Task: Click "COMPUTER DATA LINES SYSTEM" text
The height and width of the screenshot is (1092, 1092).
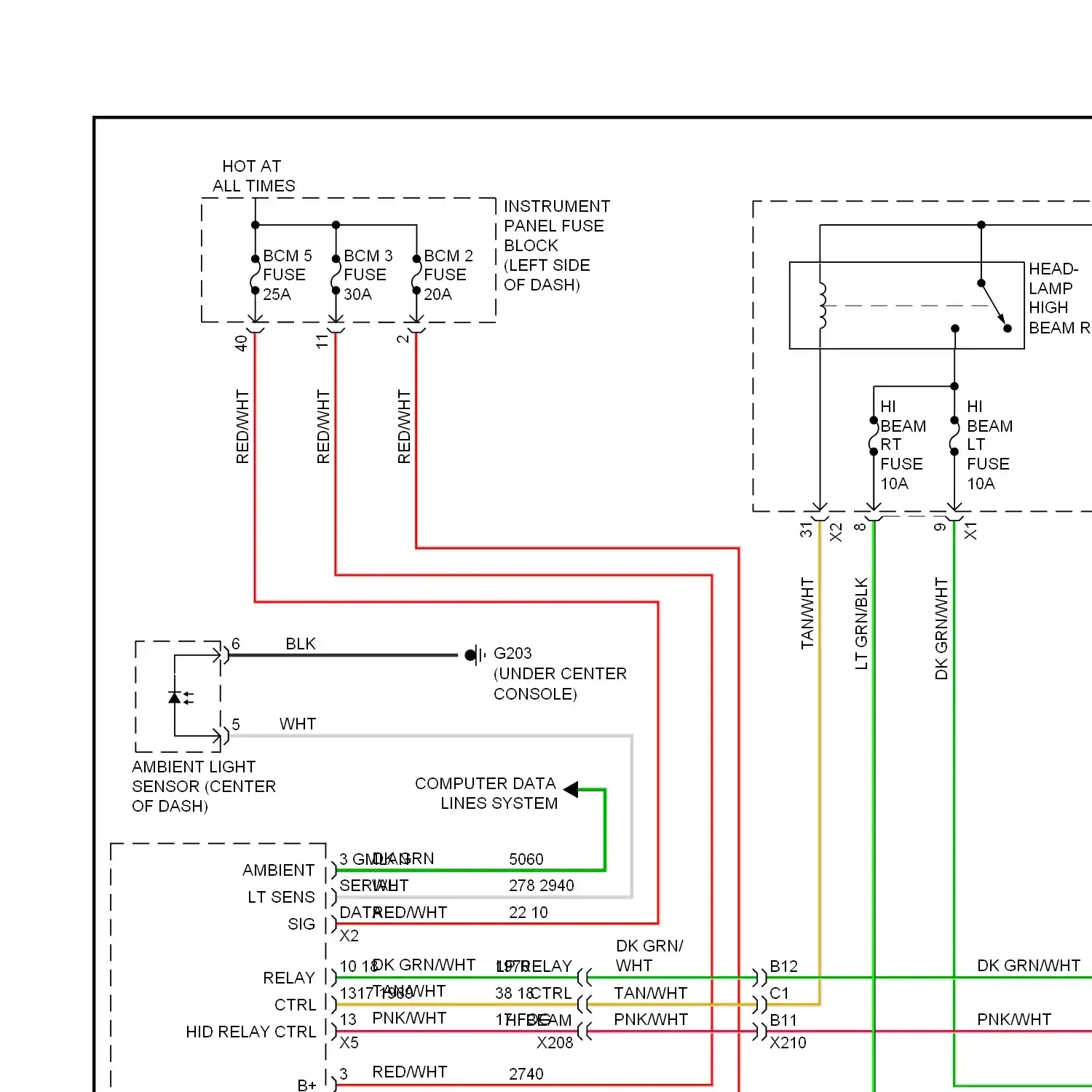Action: point(486,794)
